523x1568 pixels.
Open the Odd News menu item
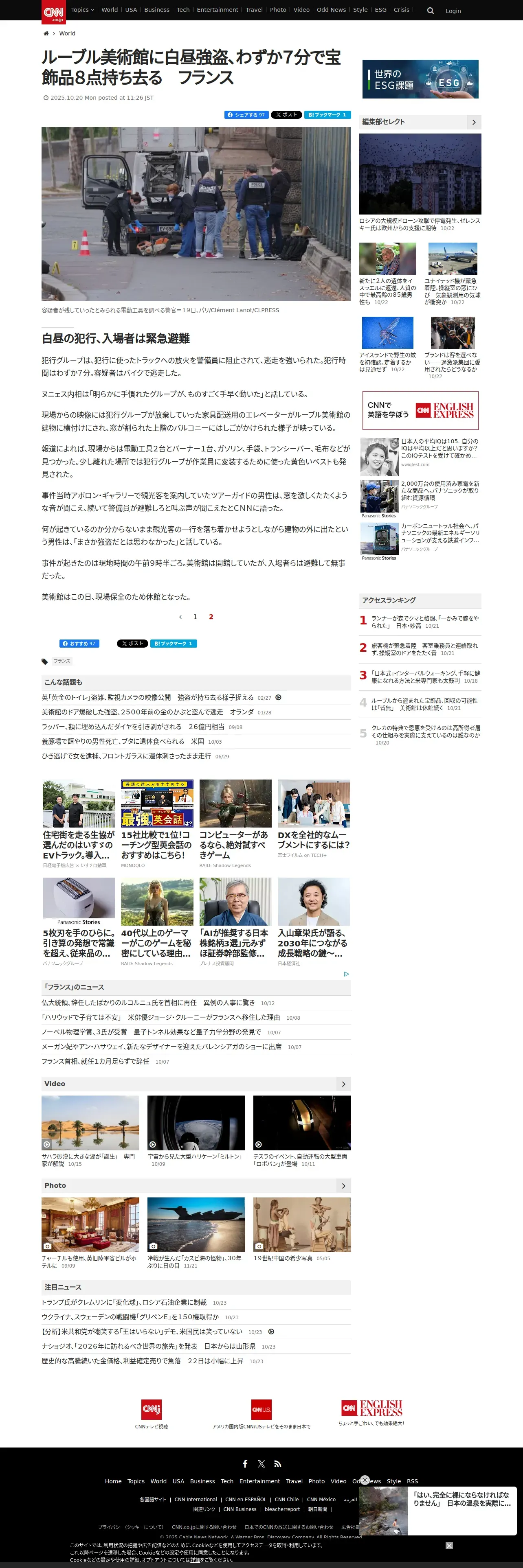[331, 10]
